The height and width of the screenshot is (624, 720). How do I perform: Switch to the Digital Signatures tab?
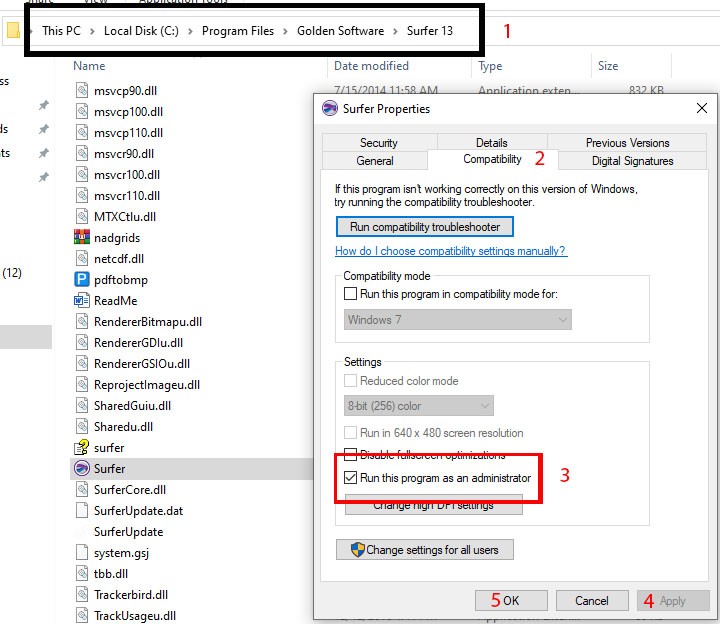point(632,161)
